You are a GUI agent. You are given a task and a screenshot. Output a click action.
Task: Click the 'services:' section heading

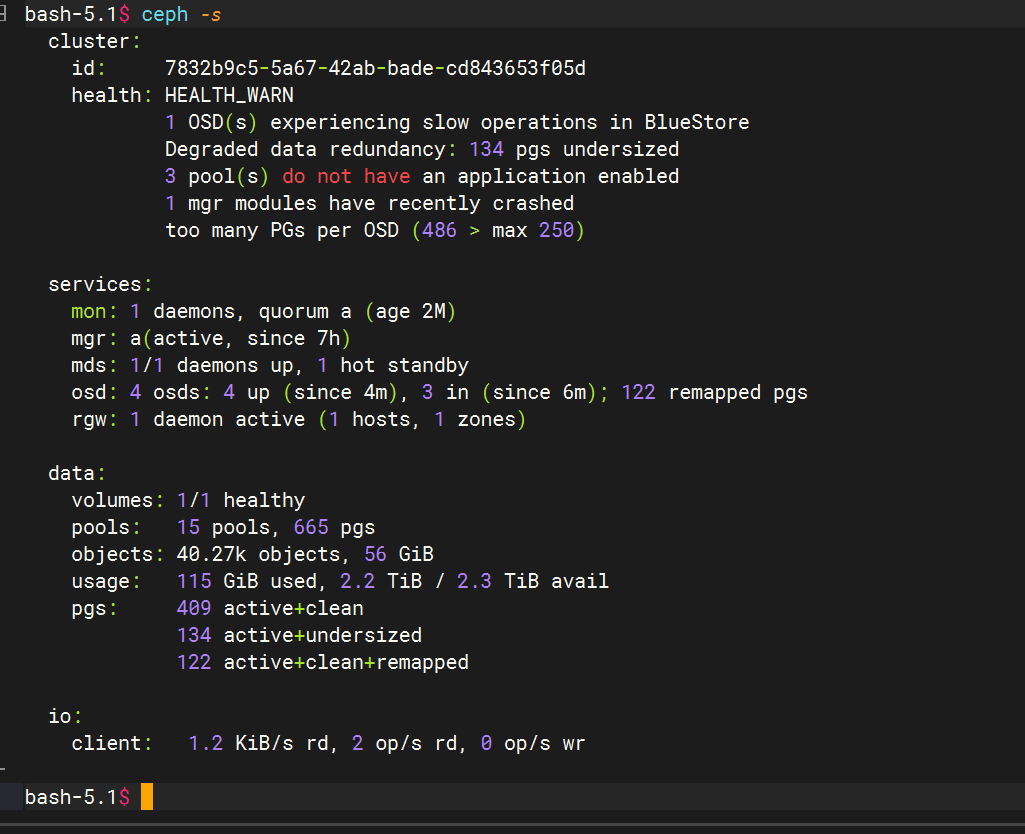(x=100, y=284)
